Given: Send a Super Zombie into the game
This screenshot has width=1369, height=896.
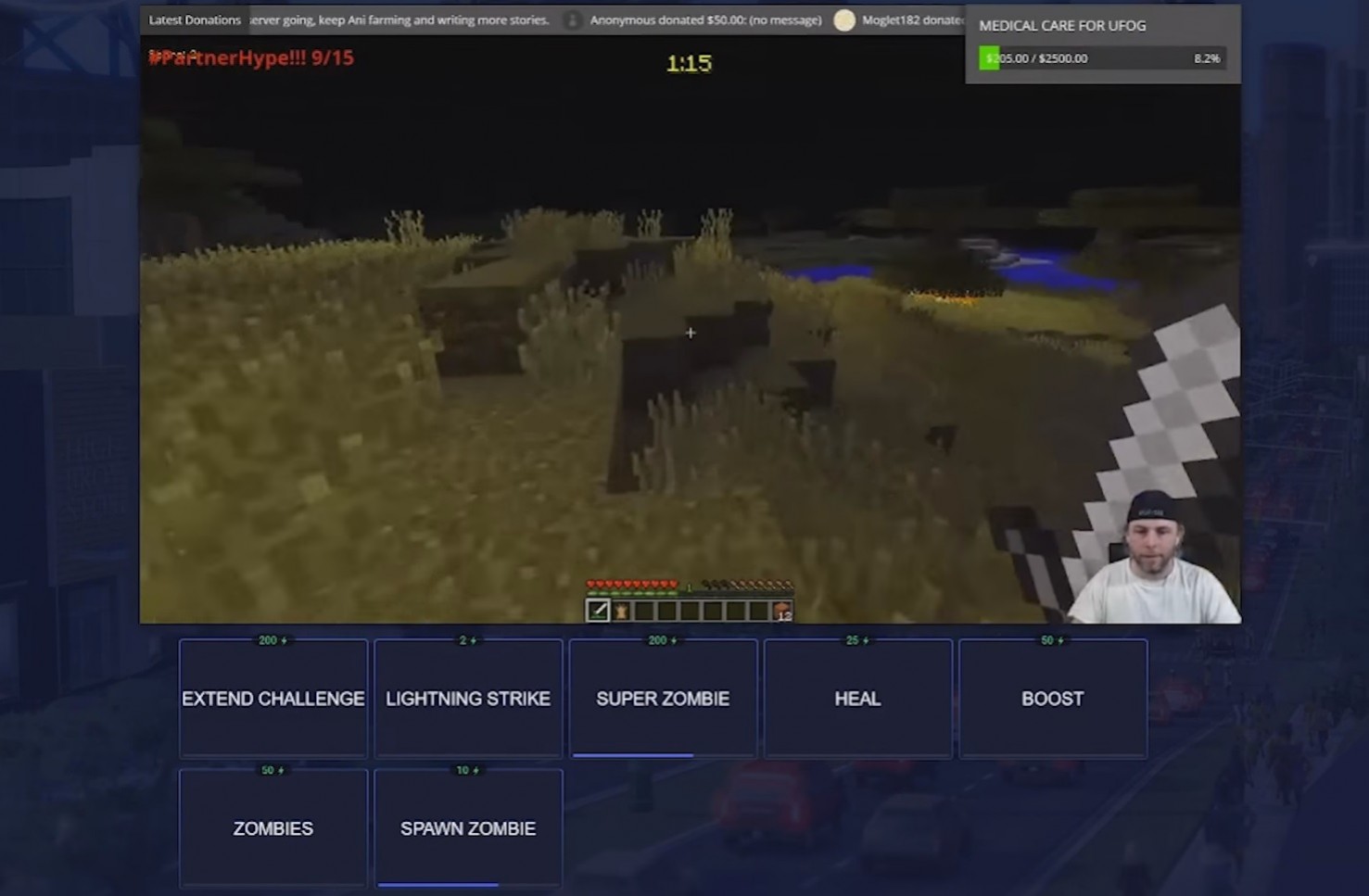Looking at the screenshot, I should [662, 699].
